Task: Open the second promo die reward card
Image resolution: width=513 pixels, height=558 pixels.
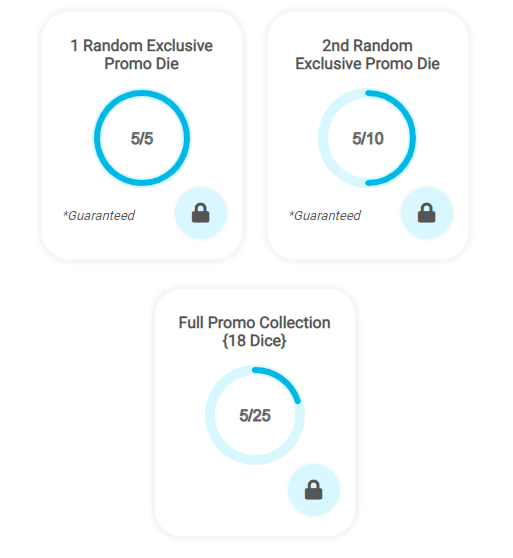Action: 368,135
